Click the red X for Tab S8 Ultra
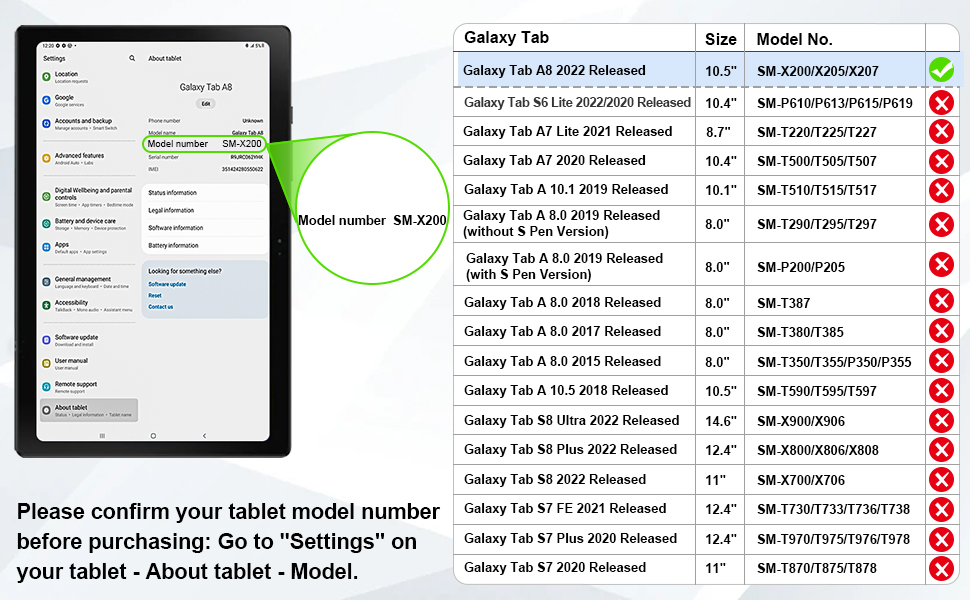 pos(942,421)
